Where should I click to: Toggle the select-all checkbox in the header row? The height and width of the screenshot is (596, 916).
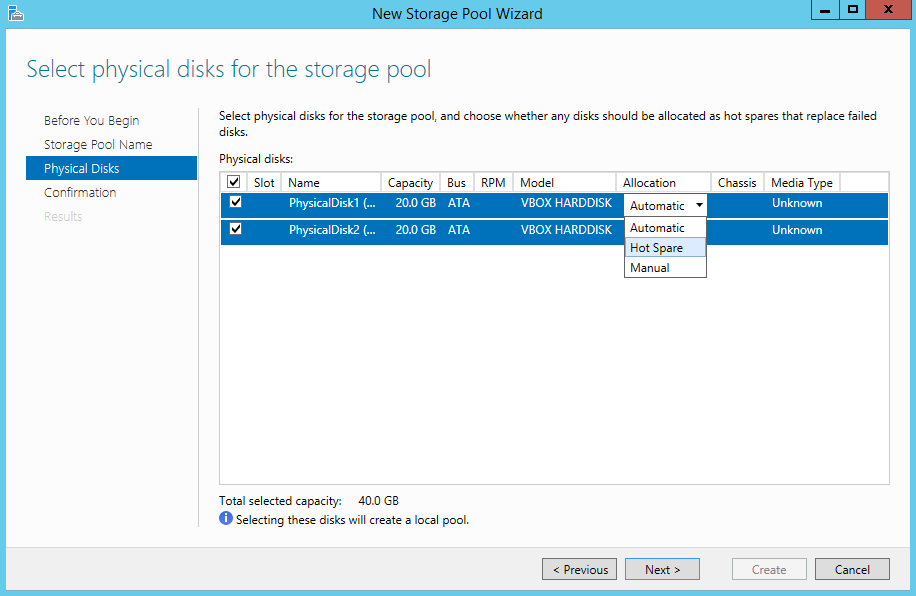coord(233,182)
